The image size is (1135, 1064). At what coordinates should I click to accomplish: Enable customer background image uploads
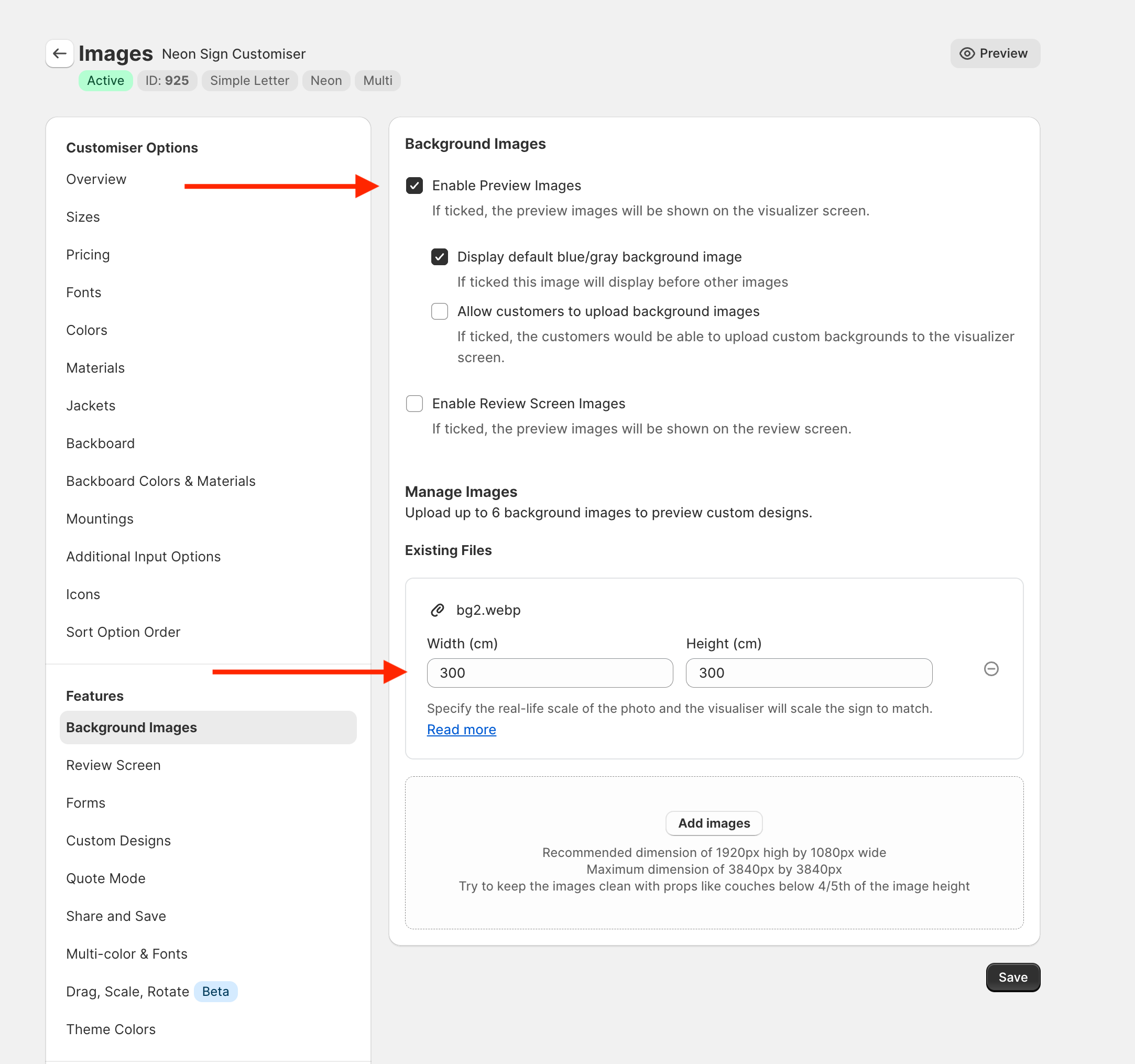tap(439, 311)
